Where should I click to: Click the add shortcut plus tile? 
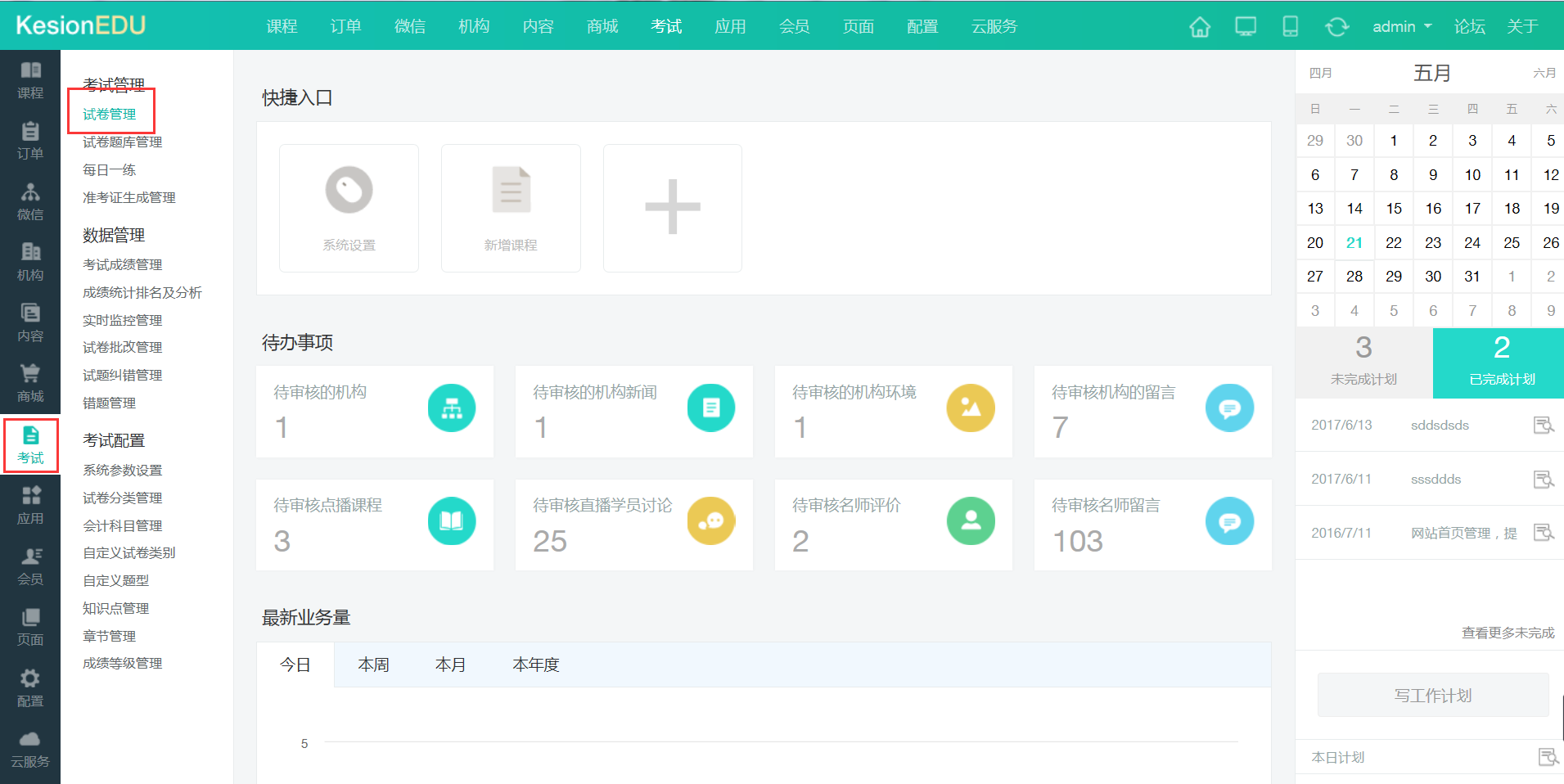pos(672,208)
